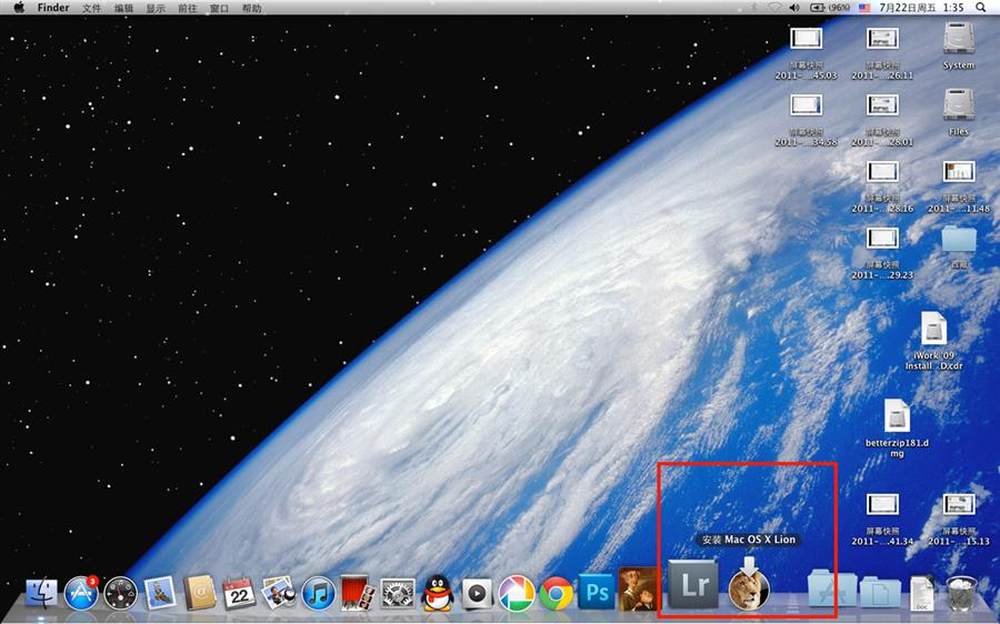Open the 窗口 menu
The image size is (1000, 624).
(219, 8)
